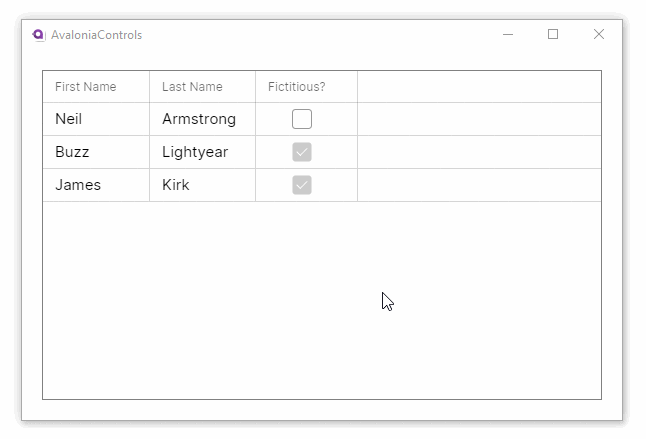Select the James first name cell
The width and height of the screenshot is (646, 439).
click(78, 185)
